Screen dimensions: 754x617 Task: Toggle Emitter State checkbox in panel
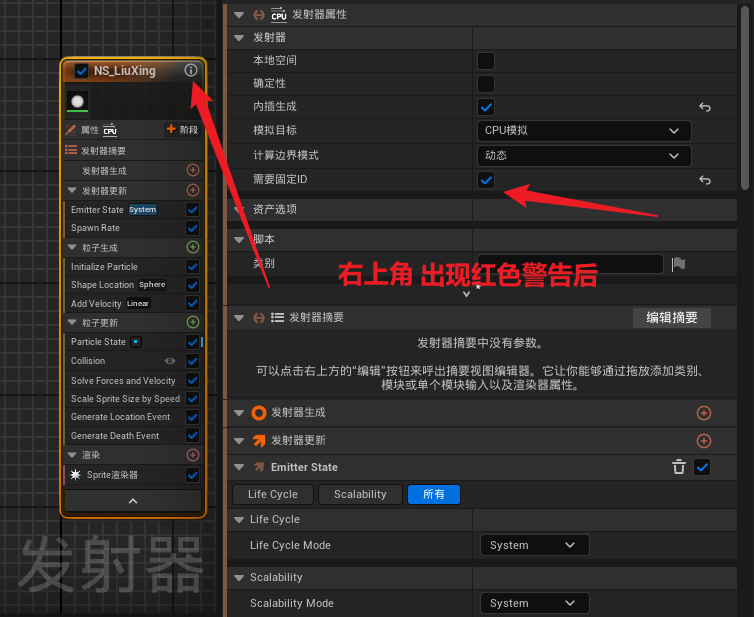pyautogui.click(x=702, y=467)
